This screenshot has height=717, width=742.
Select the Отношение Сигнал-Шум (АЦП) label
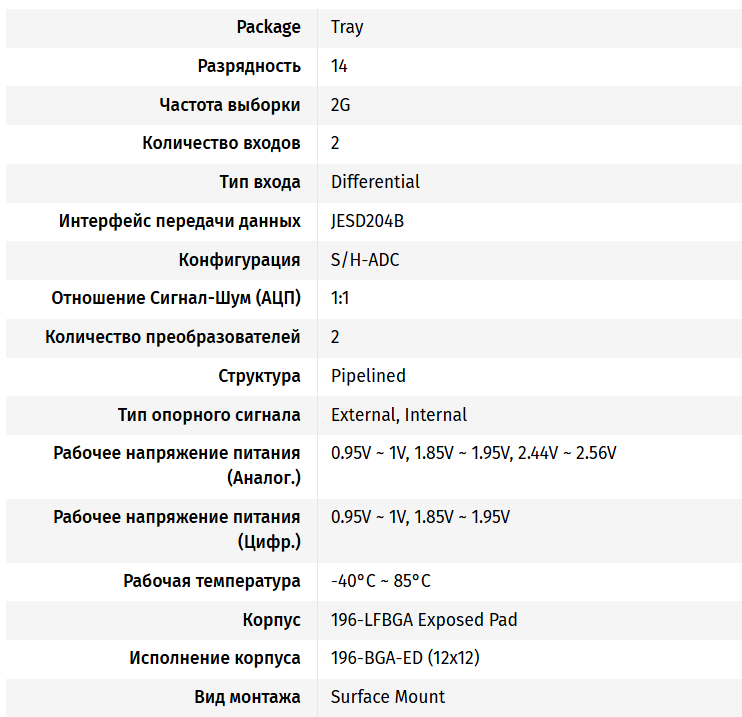[x=176, y=299]
